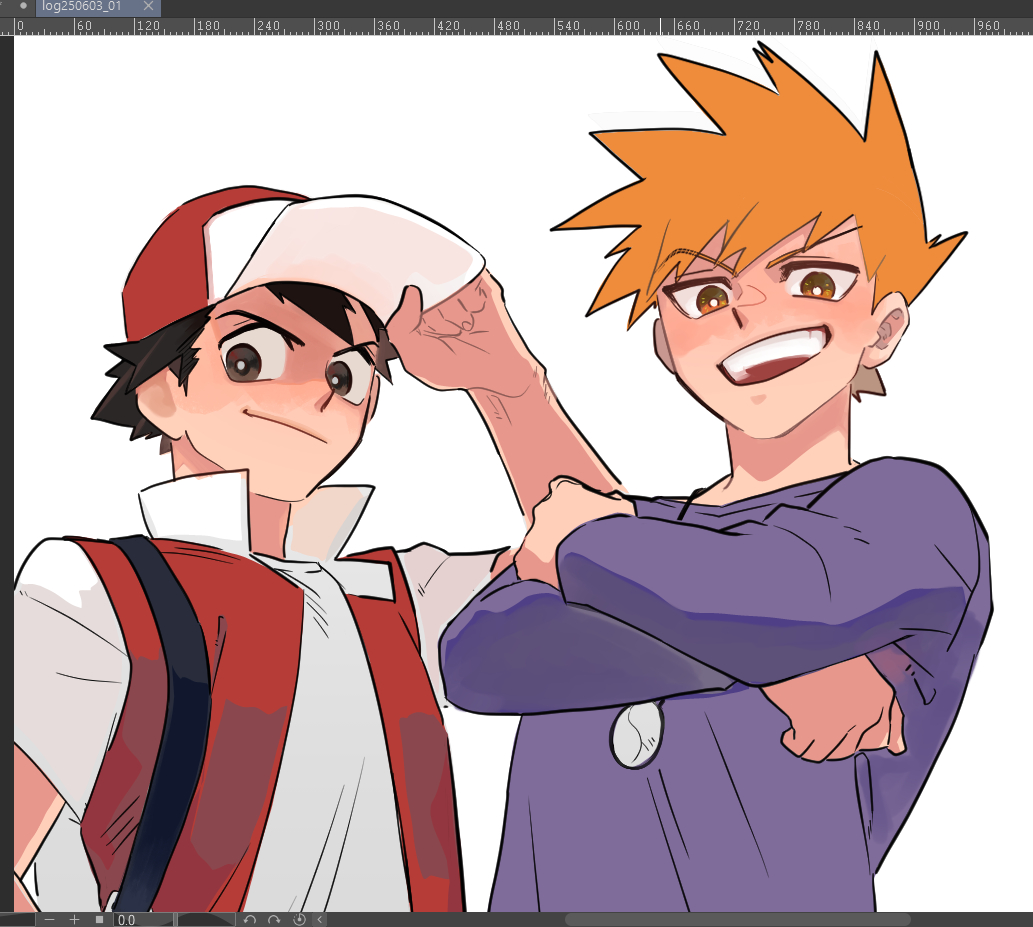Reset the canvas rotation with the circular icon
Image resolution: width=1033 pixels, height=927 pixels.
click(299, 919)
